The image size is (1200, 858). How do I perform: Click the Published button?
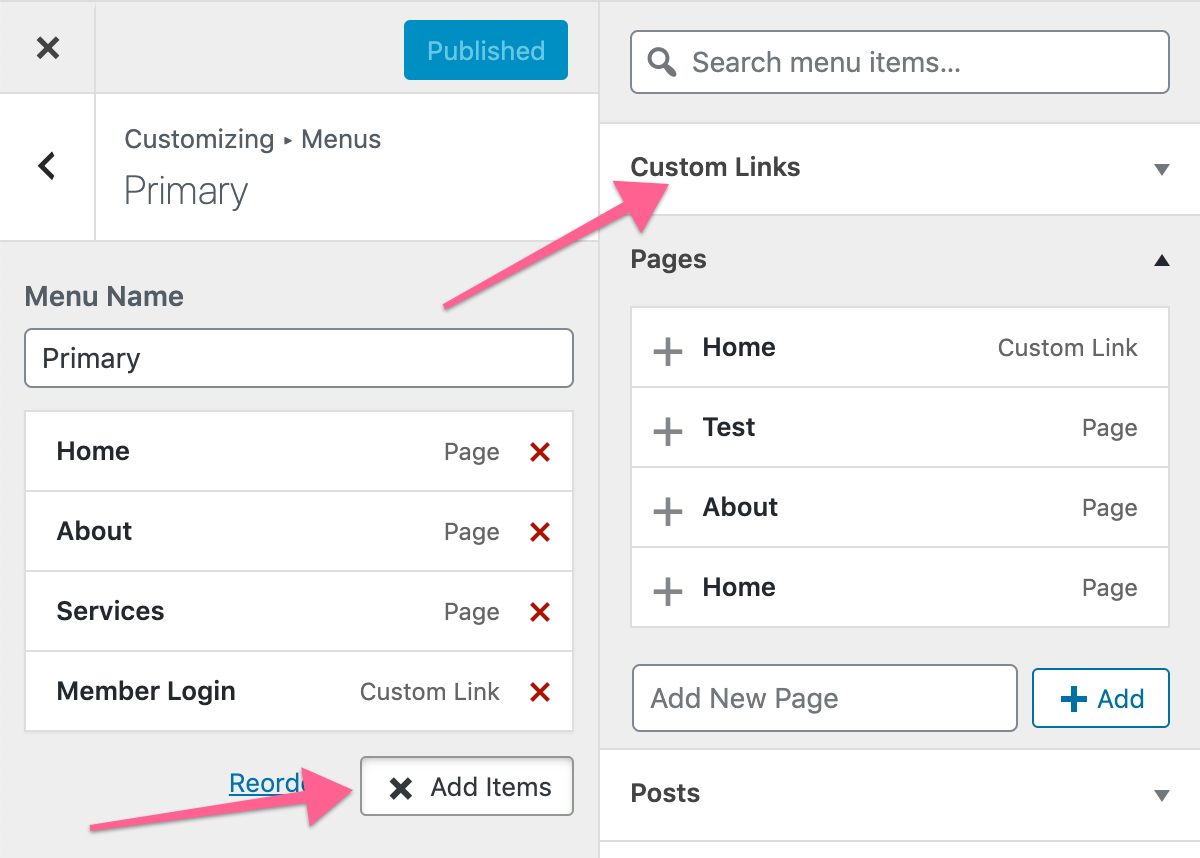click(x=486, y=50)
